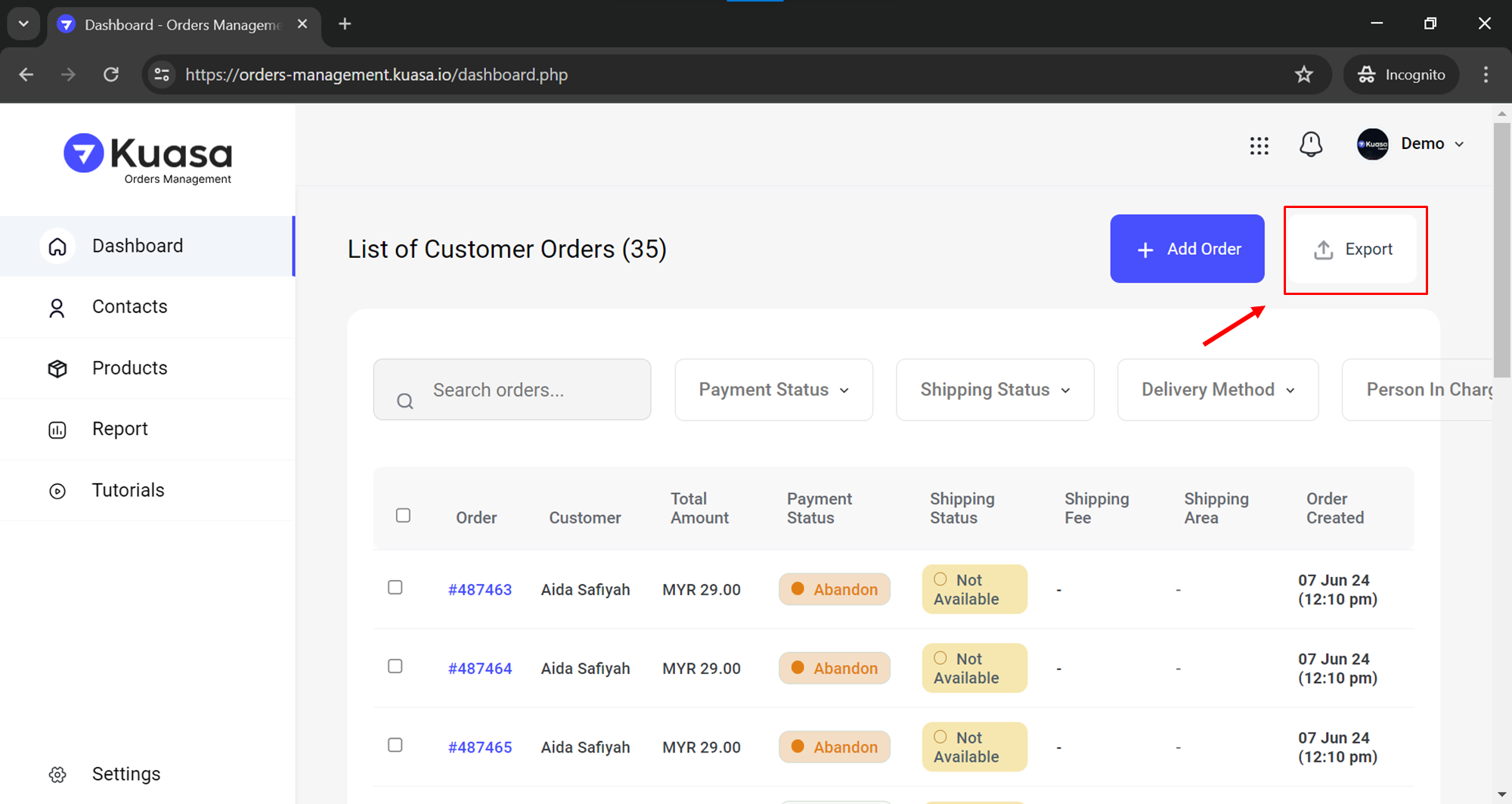The width and height of the screenshot is (1512, 804).
Task: Click the notification bell icon
Action: pos(1311,144)
